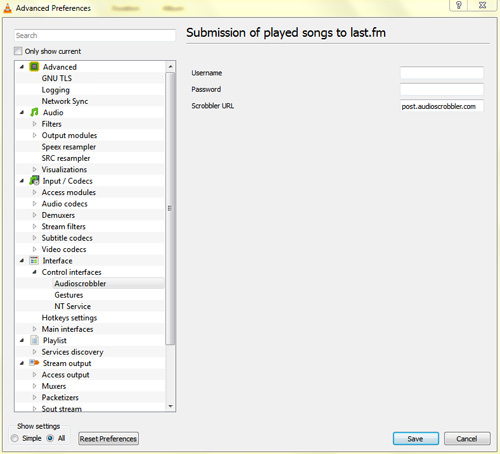Click the Save button
Image resolution: width=500 pixels, height=454 pixels.
click(x=415, y=439)
